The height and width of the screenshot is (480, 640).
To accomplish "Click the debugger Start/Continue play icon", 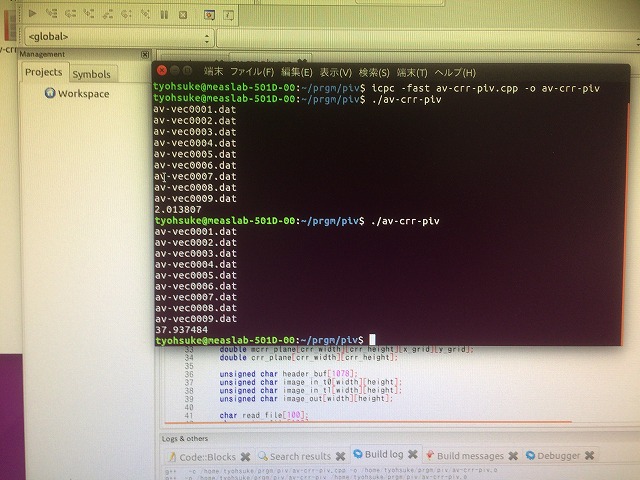I will click(32, 13).
